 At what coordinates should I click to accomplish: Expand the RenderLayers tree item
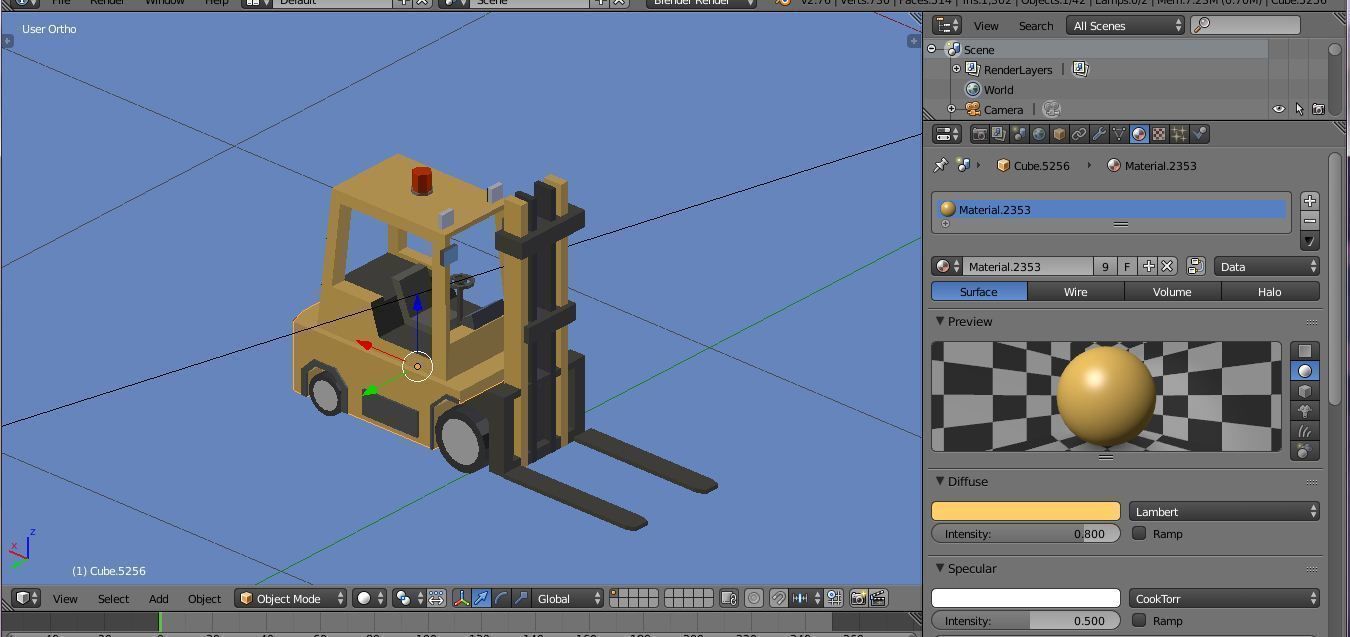point(956,69)
